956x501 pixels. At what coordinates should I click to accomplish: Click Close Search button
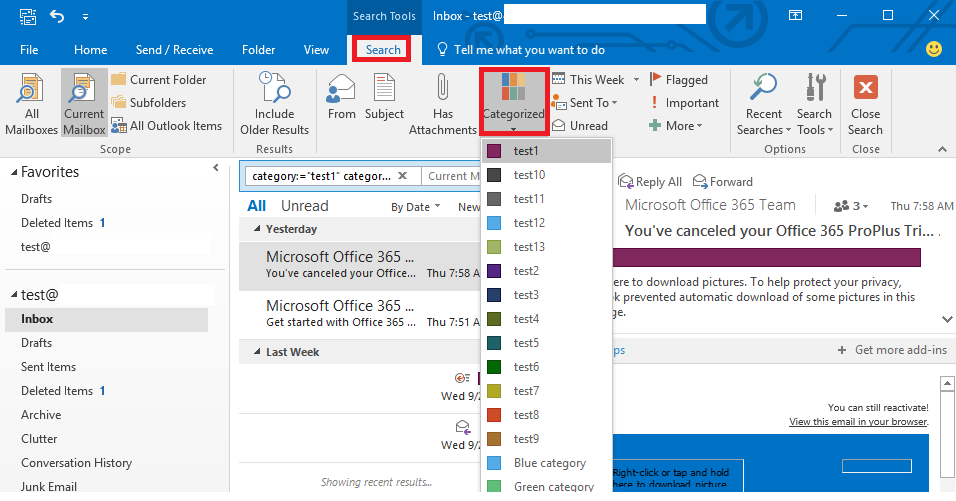865,102
